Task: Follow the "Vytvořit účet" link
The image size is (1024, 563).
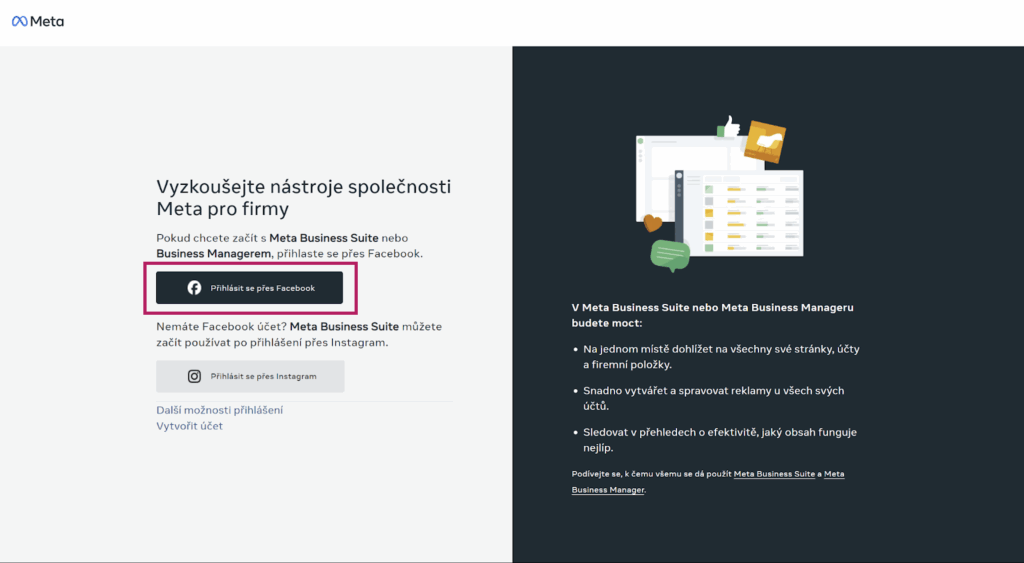Action: 189,426
